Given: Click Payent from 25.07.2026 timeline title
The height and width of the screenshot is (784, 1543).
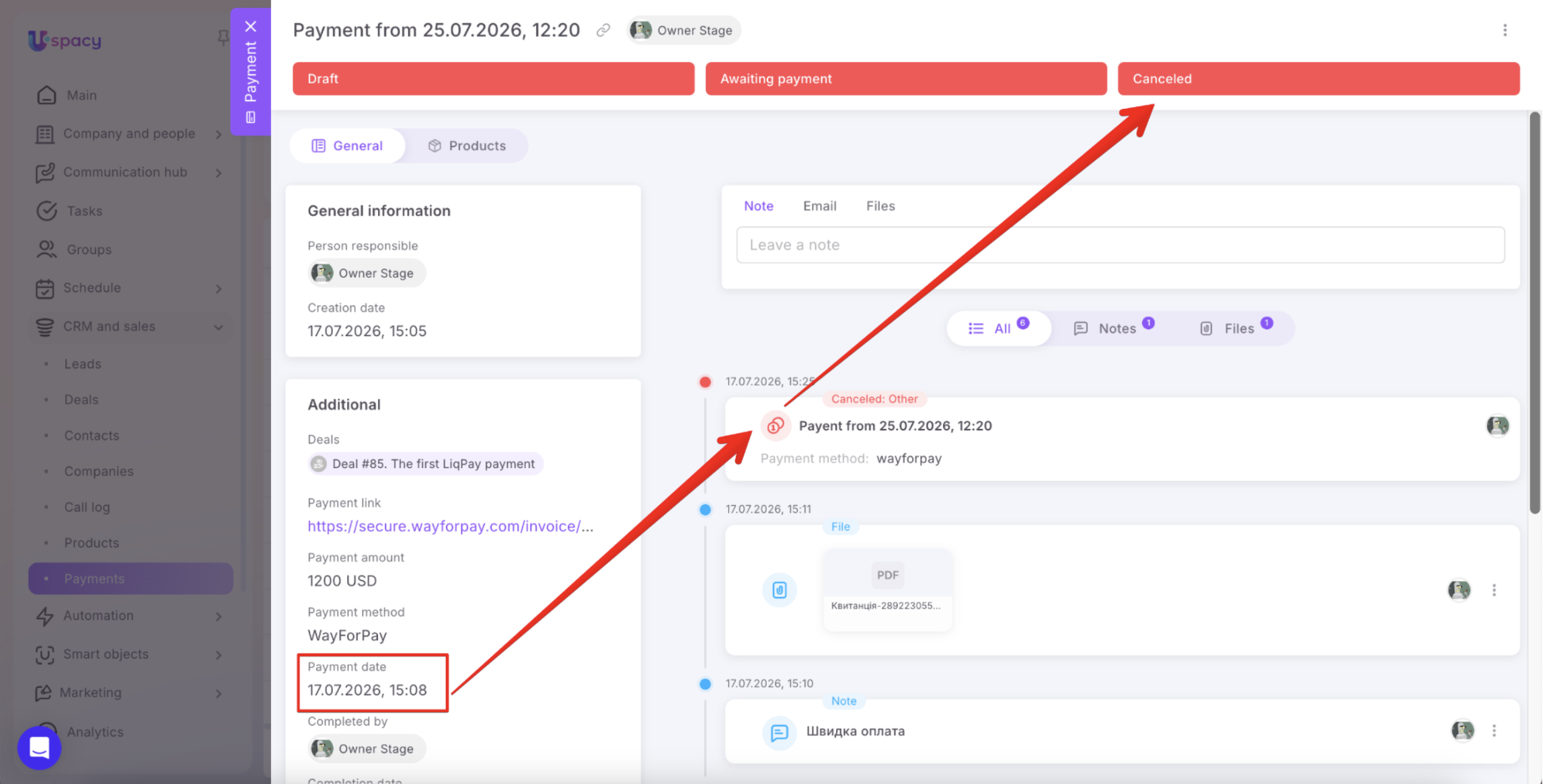Looking at the screenshot, I should coord(895,426).
